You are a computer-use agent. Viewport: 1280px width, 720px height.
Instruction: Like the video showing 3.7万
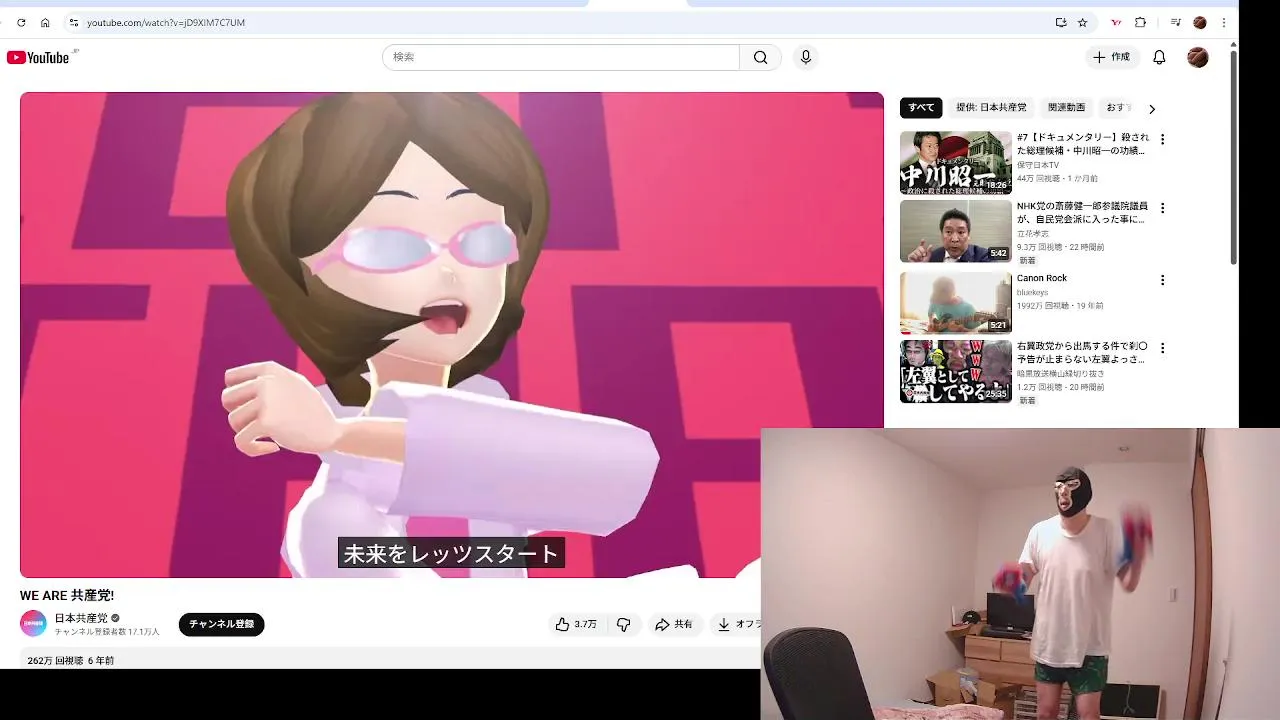tap(576, 624)
